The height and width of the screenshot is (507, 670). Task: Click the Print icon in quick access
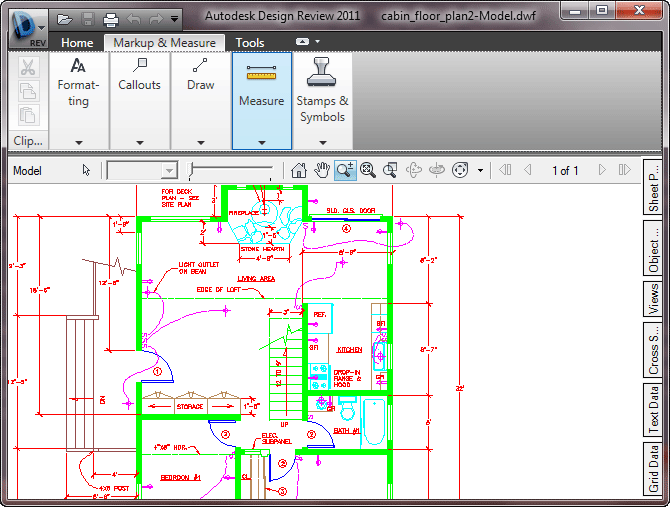(111, 20)
